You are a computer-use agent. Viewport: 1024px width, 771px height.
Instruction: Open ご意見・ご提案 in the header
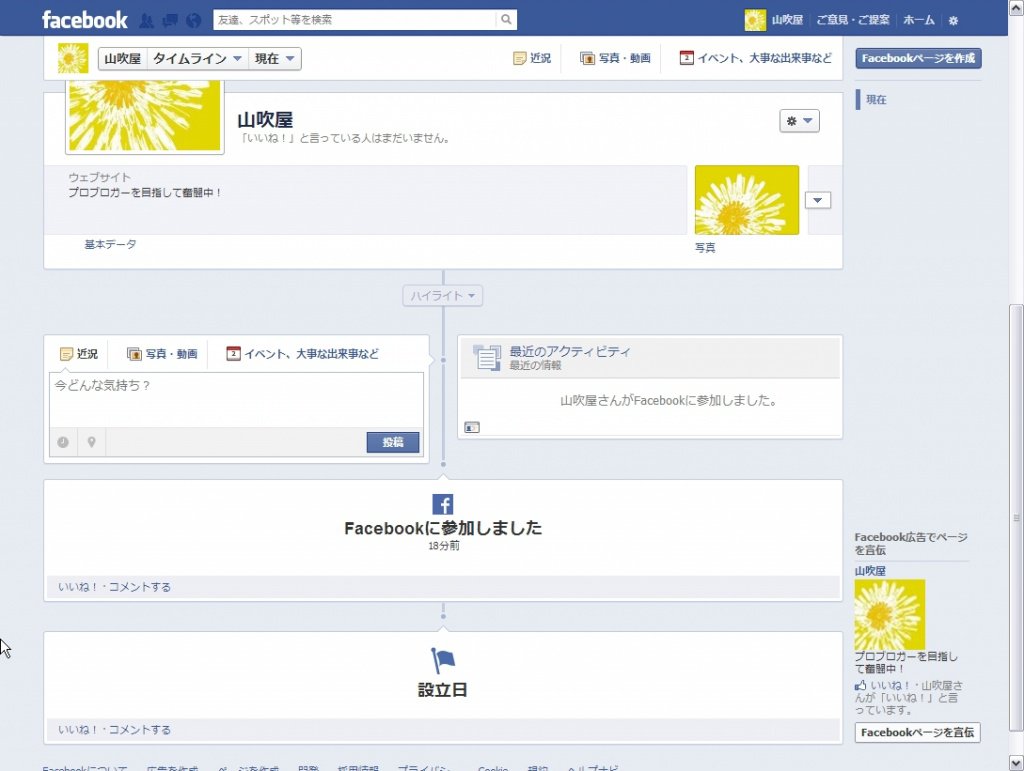(x=852, y=20)
